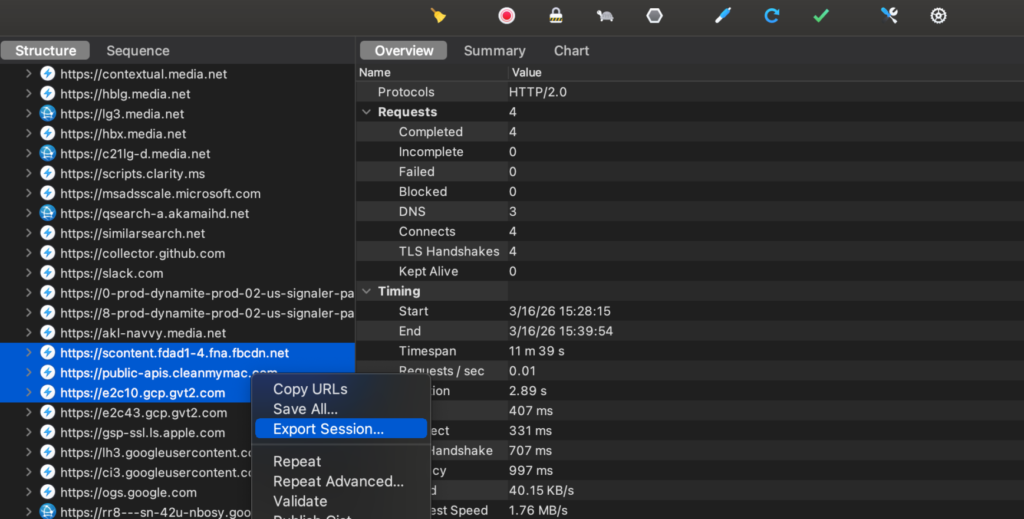Toggle breakpoints with the hexagon icon
Viewport: 1024px width, 519px height.
pos(654,15)
